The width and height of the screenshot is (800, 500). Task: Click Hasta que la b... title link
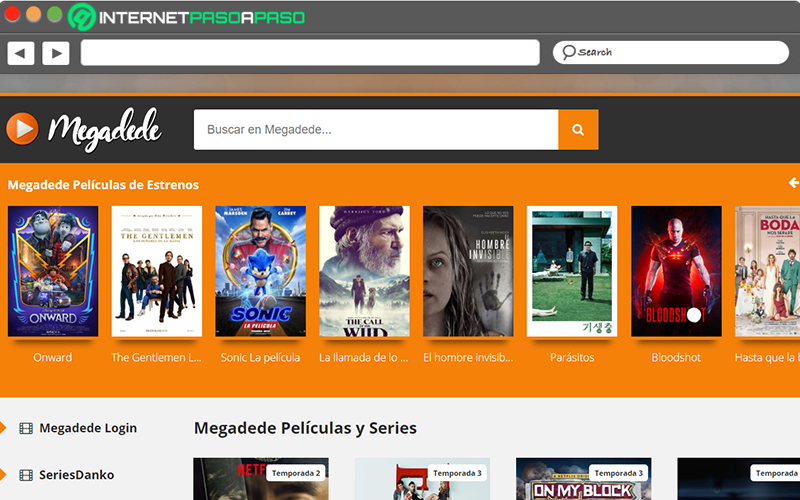[767, 357]
